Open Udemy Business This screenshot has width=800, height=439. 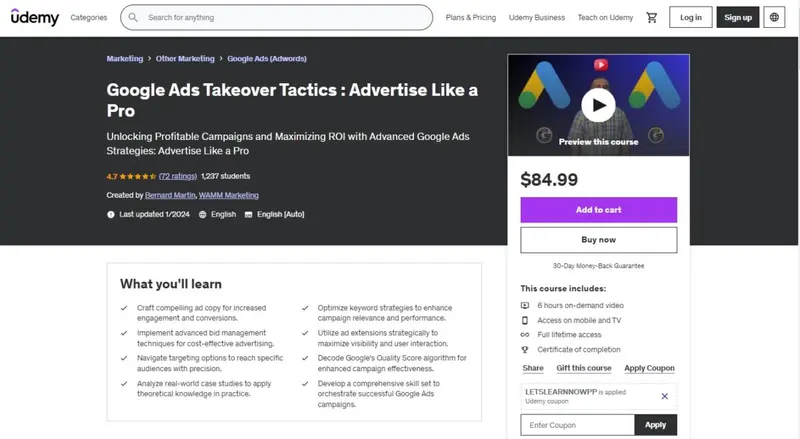[x=537, y=17]
